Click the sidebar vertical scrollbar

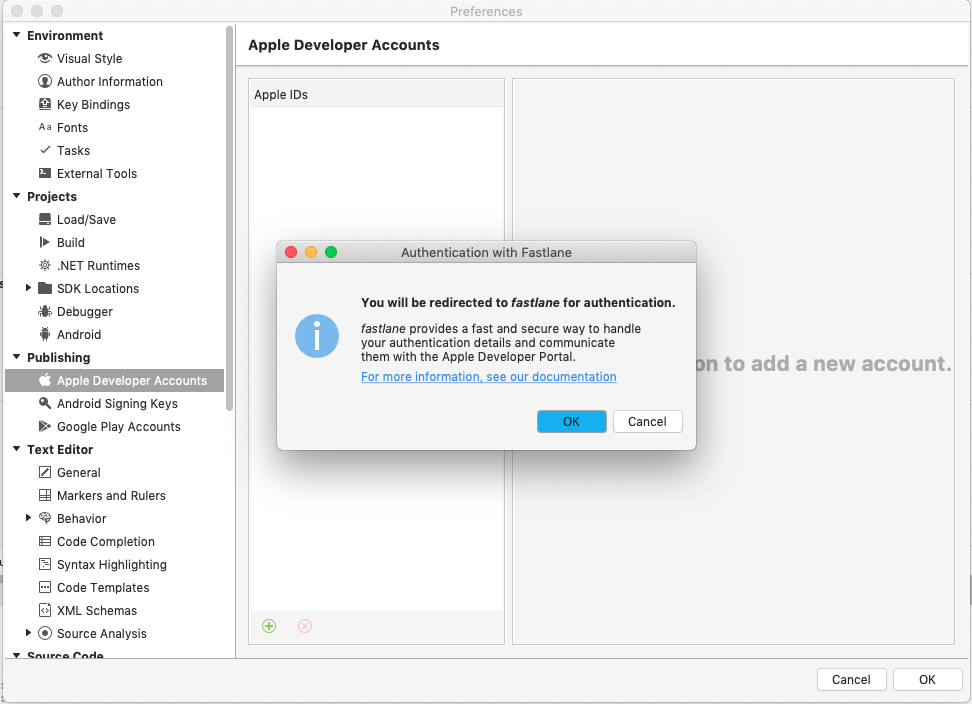pyautogui.click(x=229, y=218)
